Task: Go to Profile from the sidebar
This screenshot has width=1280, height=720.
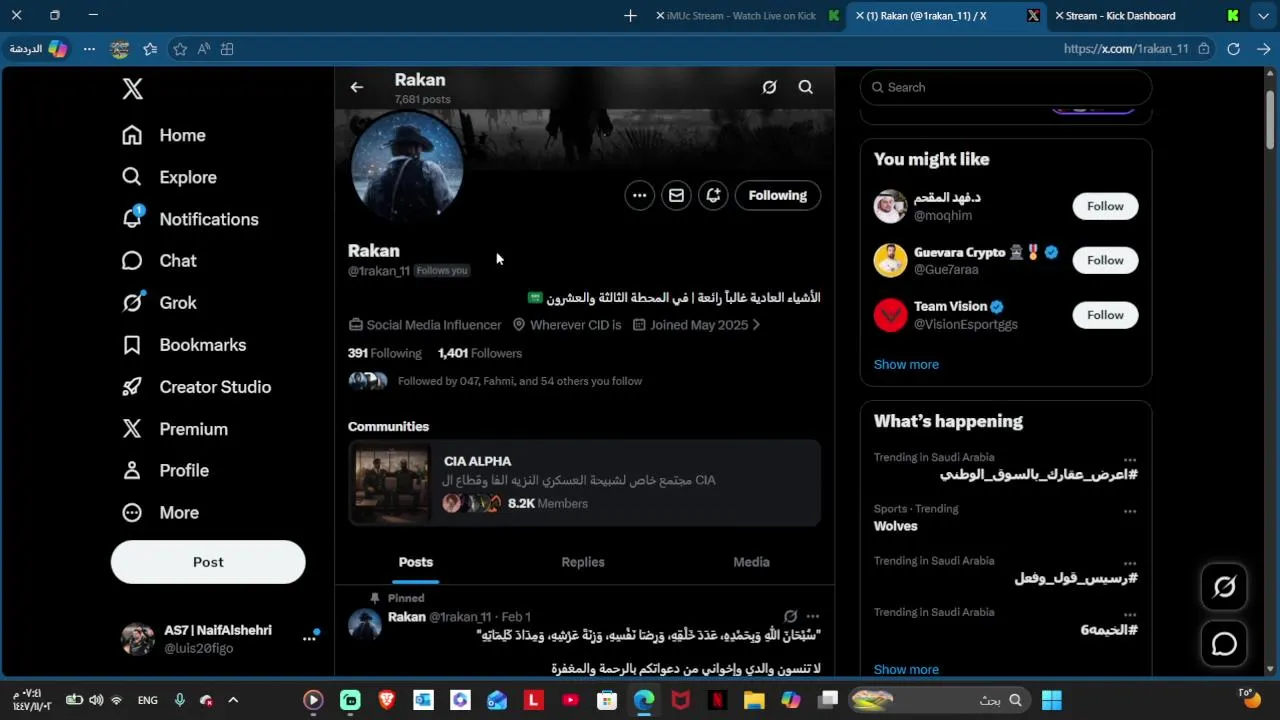Action: [x=165, y=470]
